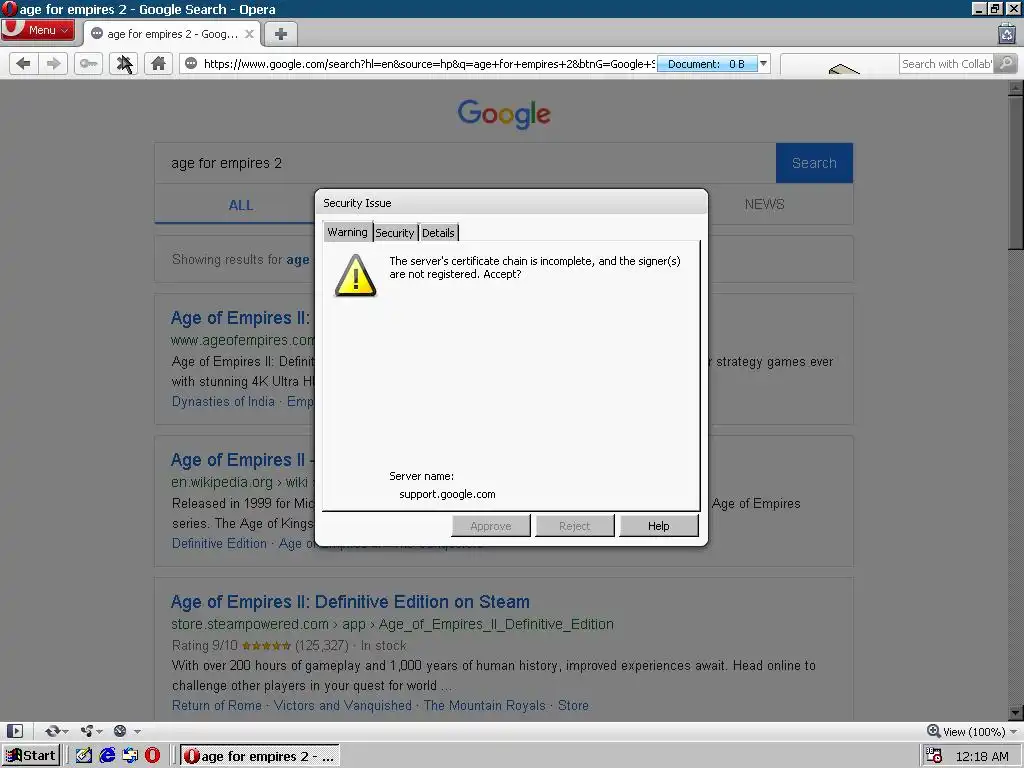Open the address bar history dropdown arrow
1024x768 pixels.
[x=763, y=63]
